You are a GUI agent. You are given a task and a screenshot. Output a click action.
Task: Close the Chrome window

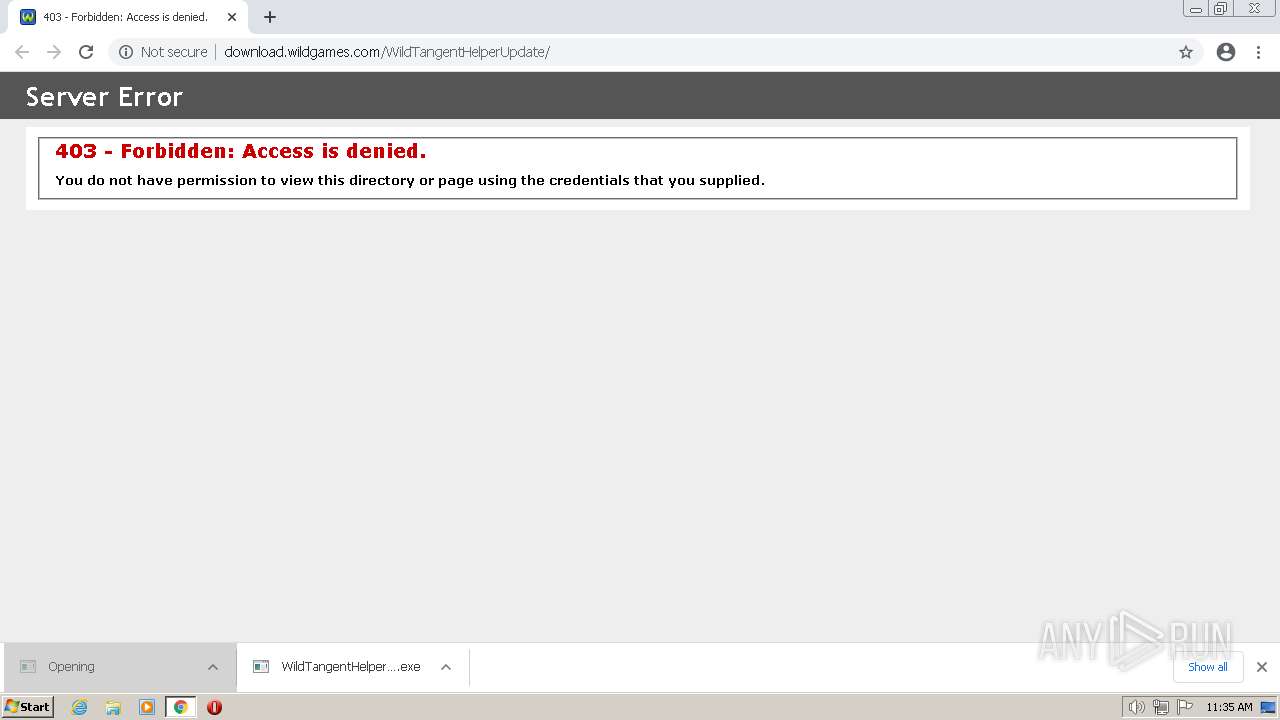[1254, 9]
